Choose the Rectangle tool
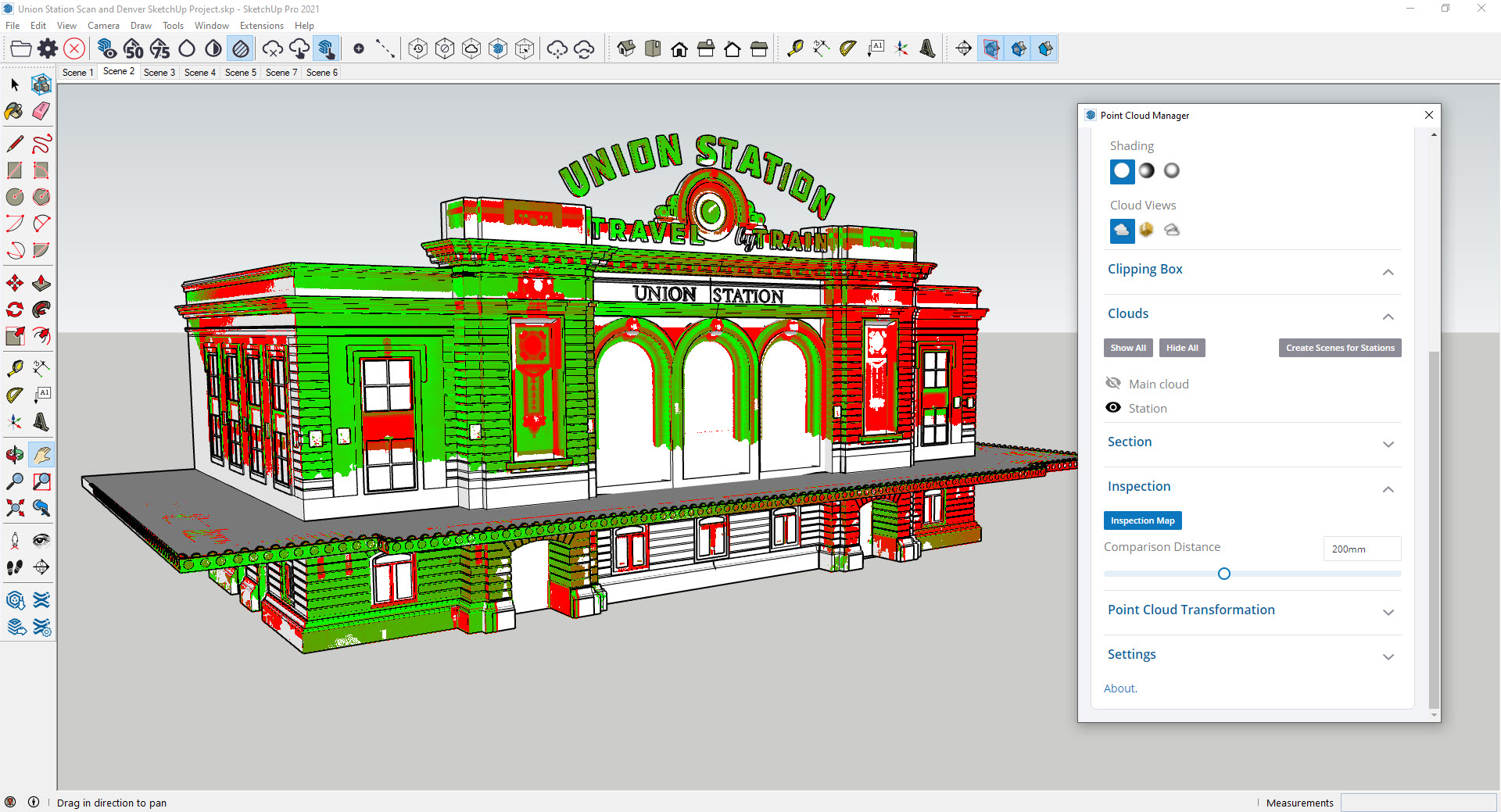 pos(15,170)
